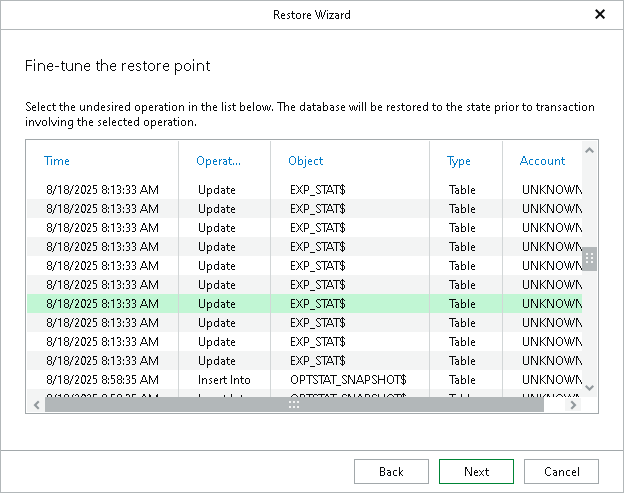Select the Update row just above Insert Into
Image resolution: width=624 pixels, height=493 pixels.
pyautogui.click(x=300, y=361)
